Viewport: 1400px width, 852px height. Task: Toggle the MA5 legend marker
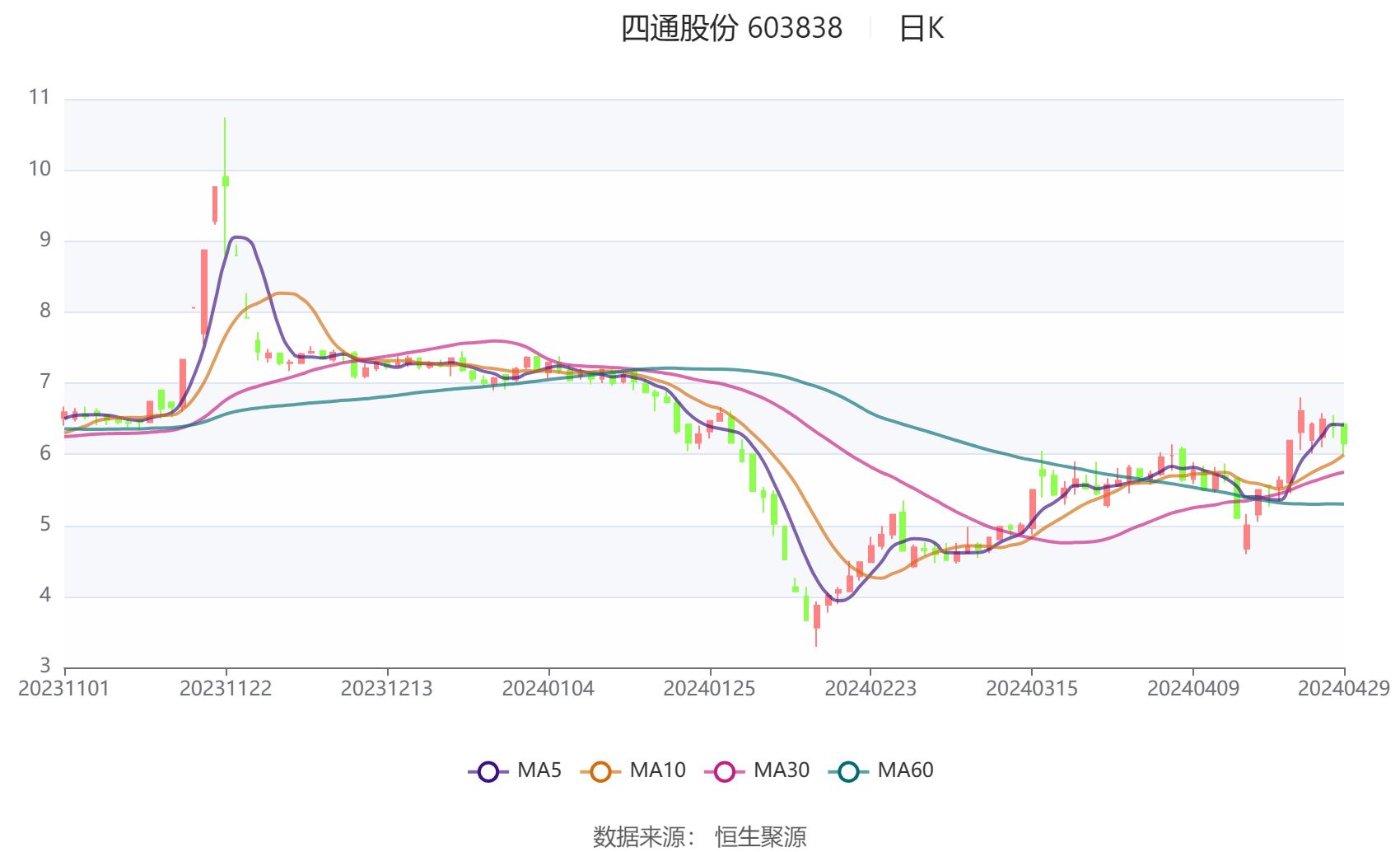click(x=488, y=771)
